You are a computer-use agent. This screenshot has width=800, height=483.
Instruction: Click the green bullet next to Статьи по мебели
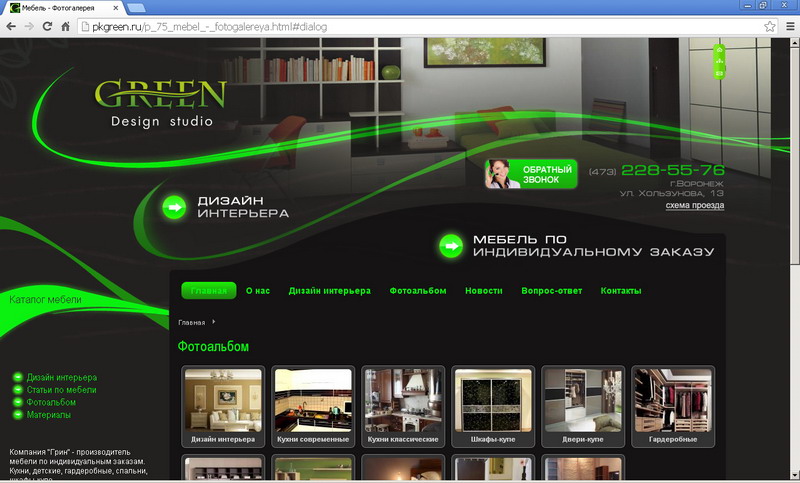(x=18, y=390)
